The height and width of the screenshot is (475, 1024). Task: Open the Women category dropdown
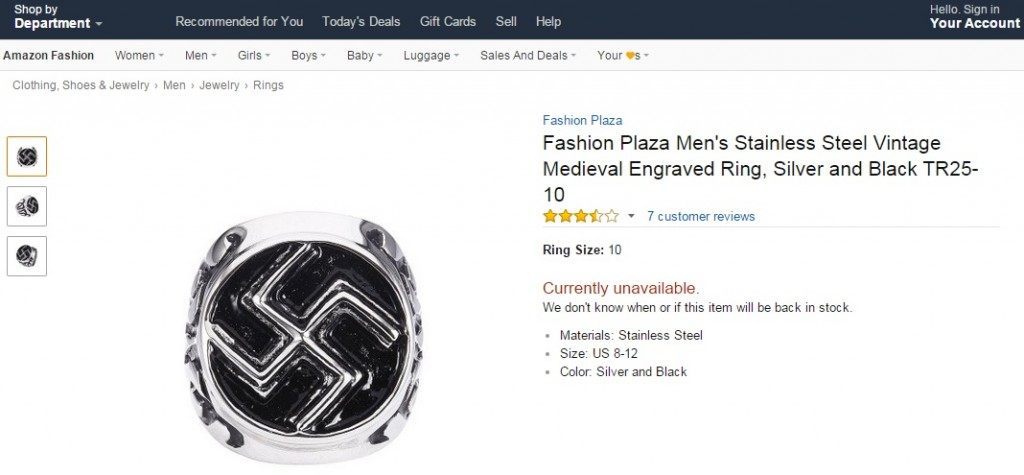(139, 56)
